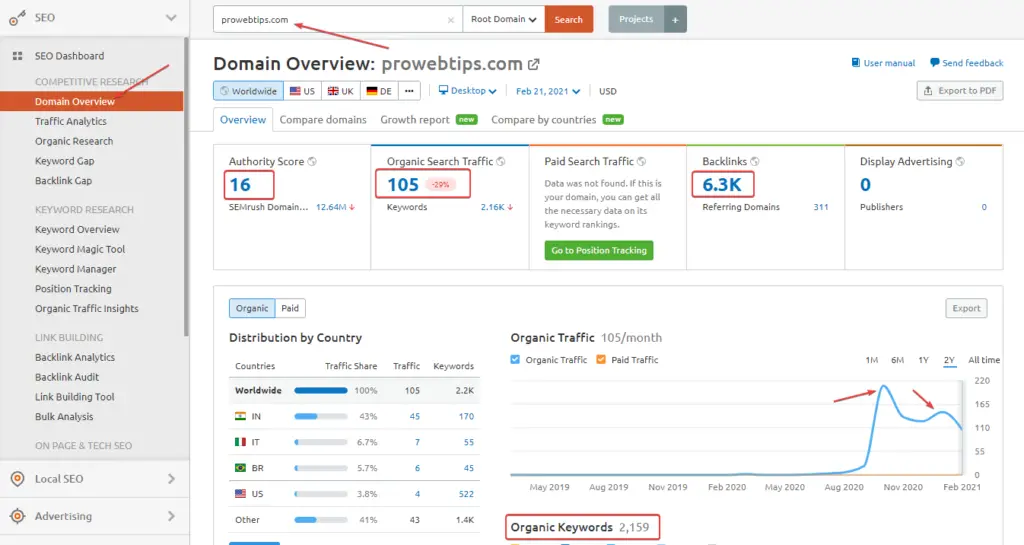Click the more countries ellipsis button
1024x545 pixels.
point(409,91)
